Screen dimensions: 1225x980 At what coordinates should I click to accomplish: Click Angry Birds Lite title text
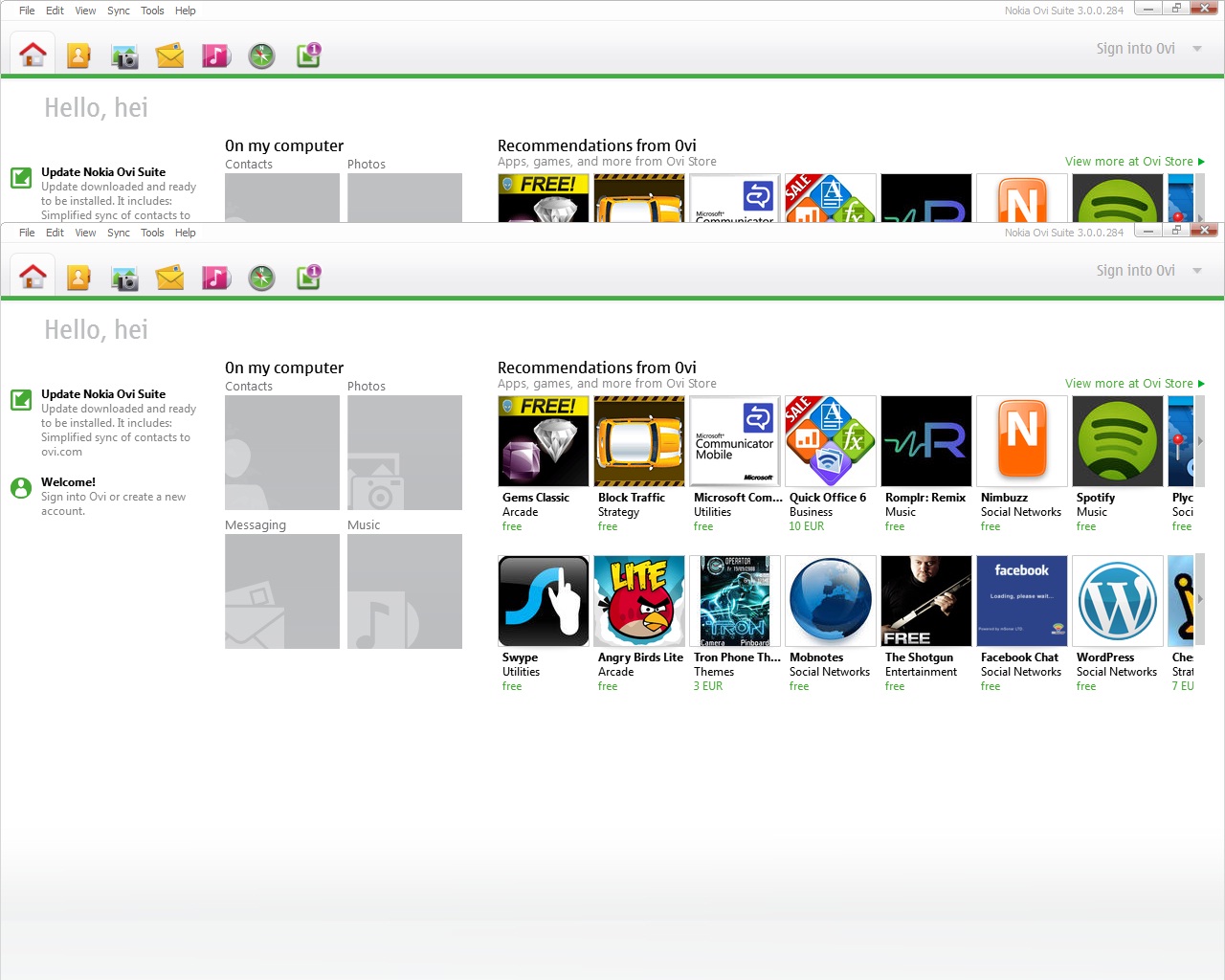pos(640,657)
